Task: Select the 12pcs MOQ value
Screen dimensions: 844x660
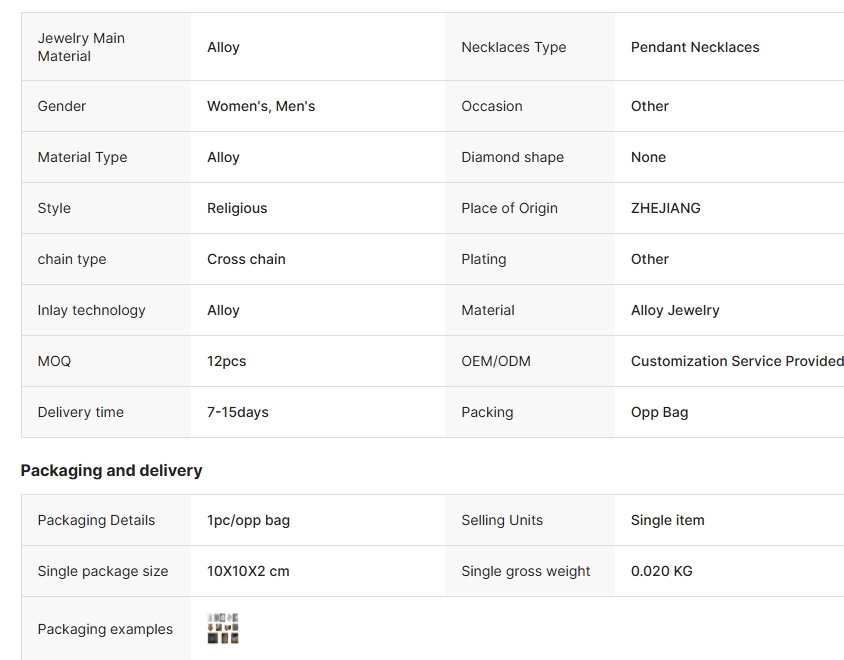Action: click(x=226, y=361)
